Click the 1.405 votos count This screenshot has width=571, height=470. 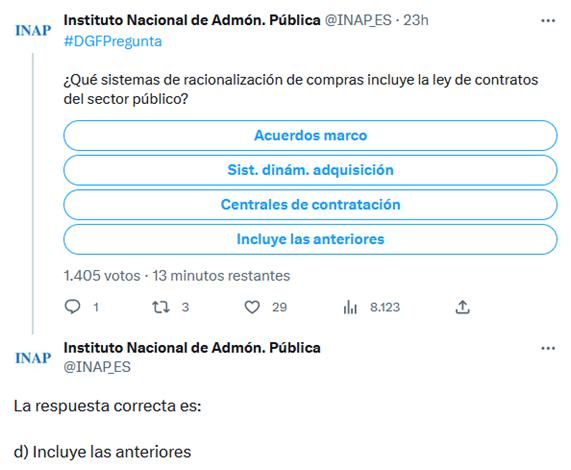click(102, 276)
